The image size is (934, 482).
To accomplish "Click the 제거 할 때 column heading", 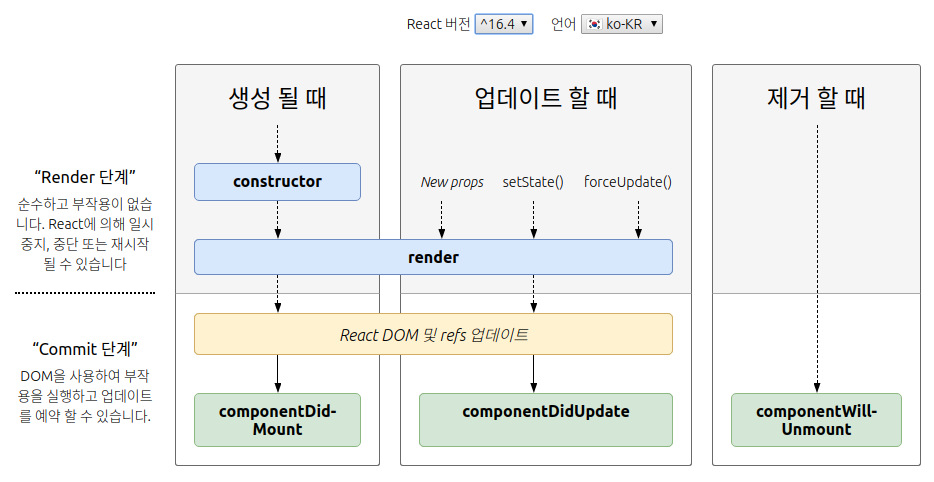I will (x=816, y=98).
